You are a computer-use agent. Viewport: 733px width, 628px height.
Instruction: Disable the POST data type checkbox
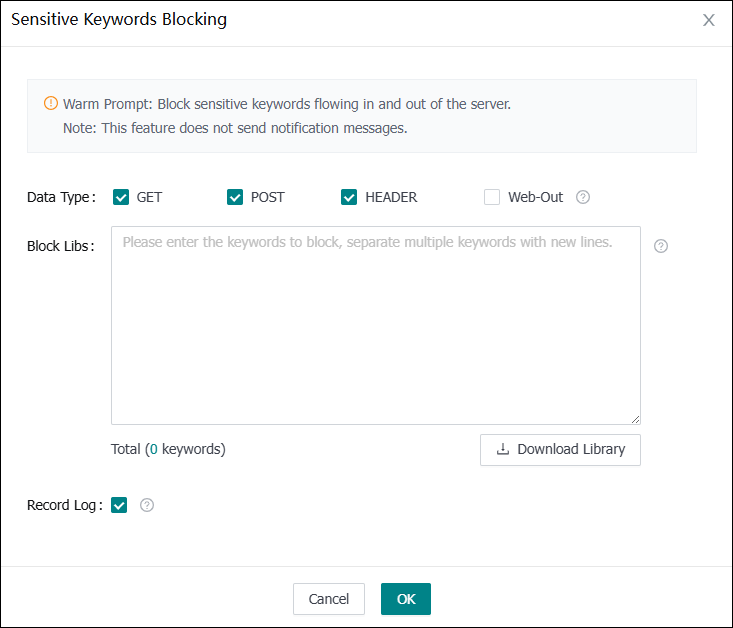tap(235, 197)
